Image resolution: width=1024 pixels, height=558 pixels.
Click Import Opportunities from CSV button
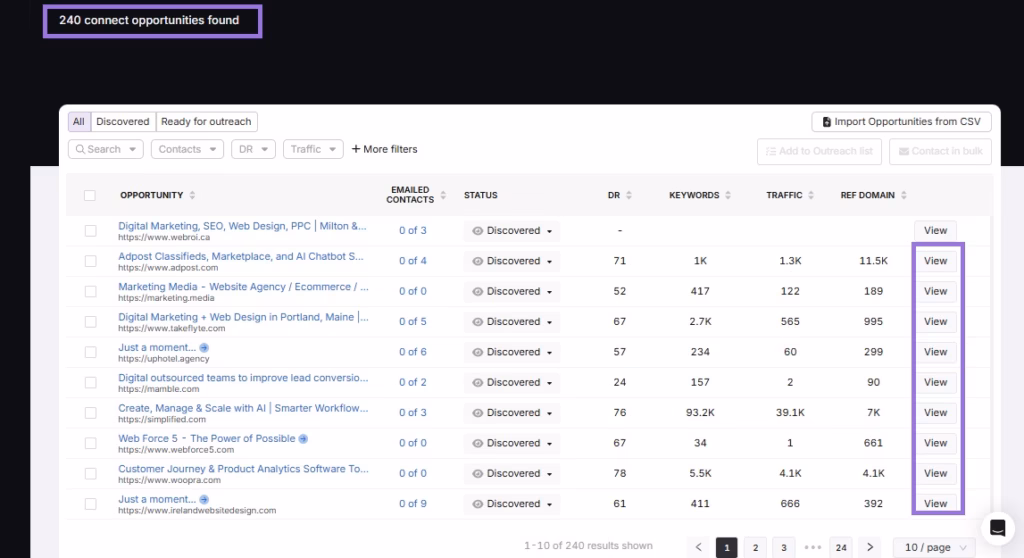pyautogui.click(x=901, y=122)
